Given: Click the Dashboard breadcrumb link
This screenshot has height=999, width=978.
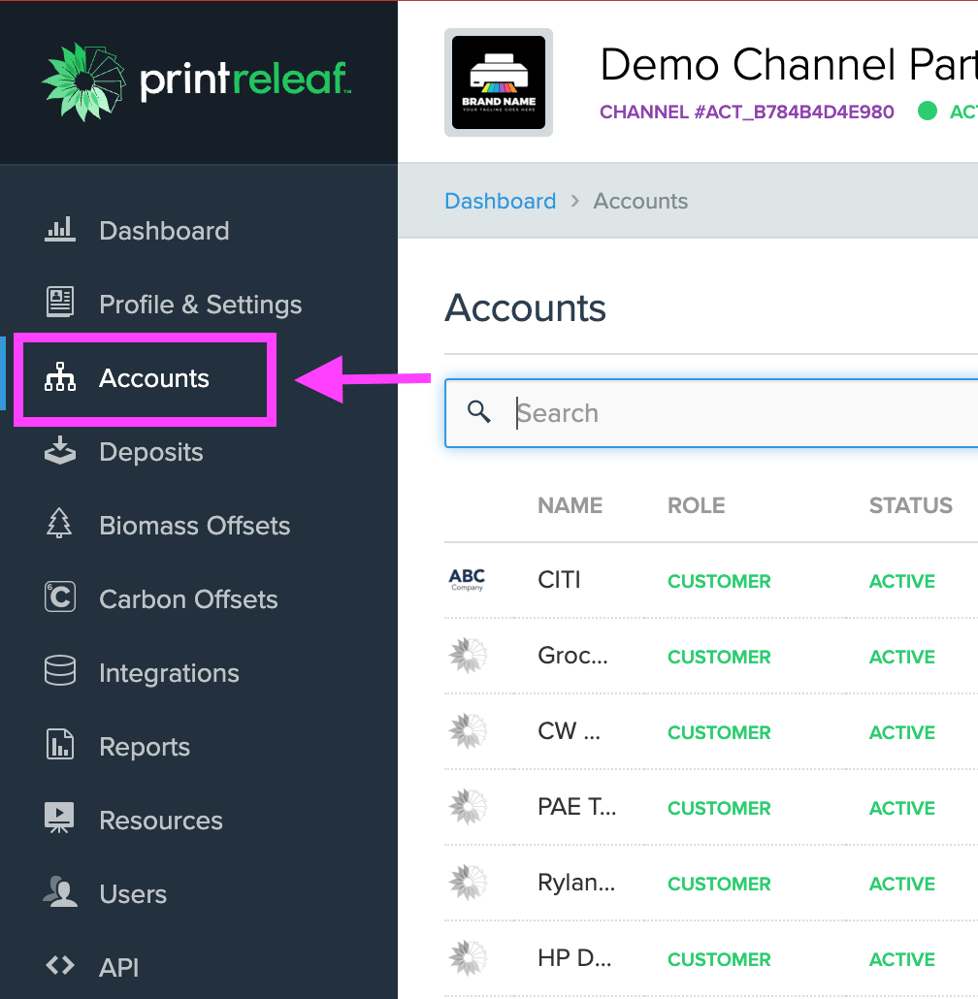Looking at the screenshot, I should (x=500, y=201).
